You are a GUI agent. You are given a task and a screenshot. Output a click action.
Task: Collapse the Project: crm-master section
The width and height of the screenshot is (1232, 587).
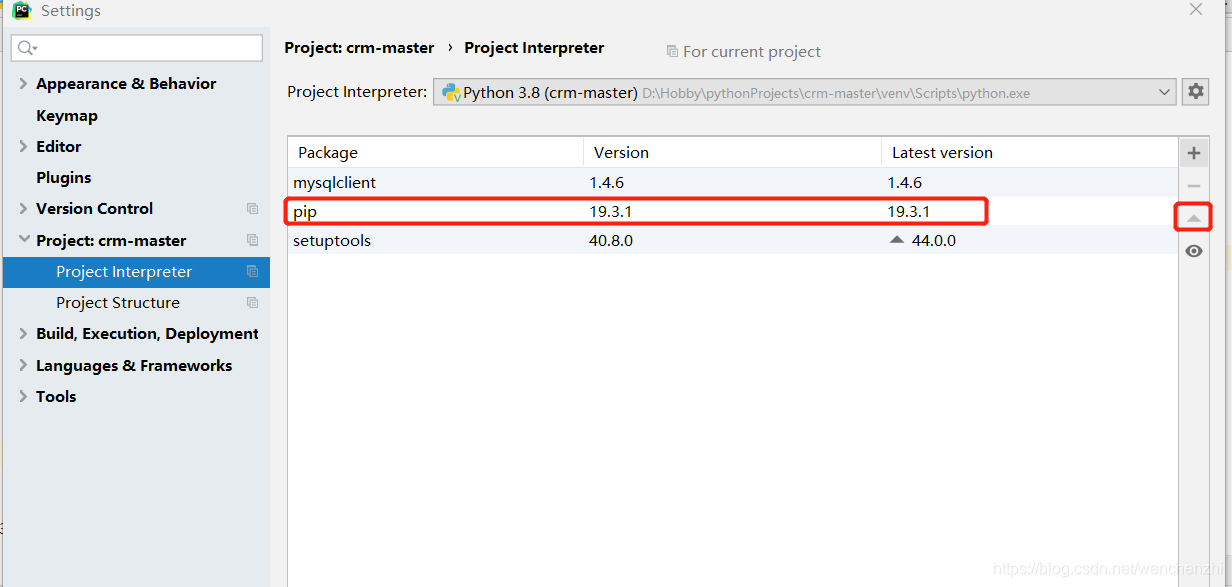tap(23, 240)
